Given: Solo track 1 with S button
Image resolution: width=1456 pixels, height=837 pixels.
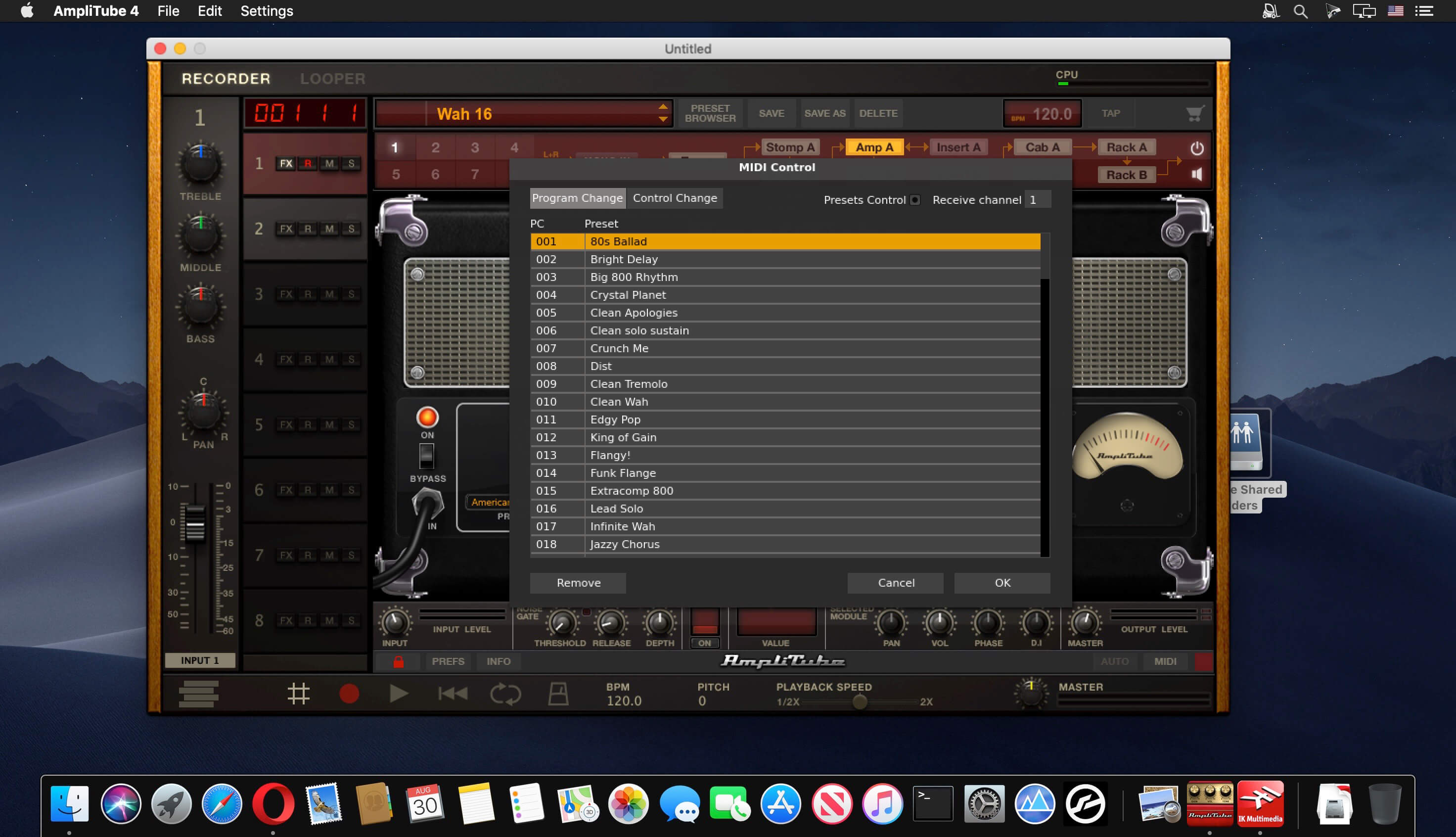Looking at the screenshot, I should 351,164.
